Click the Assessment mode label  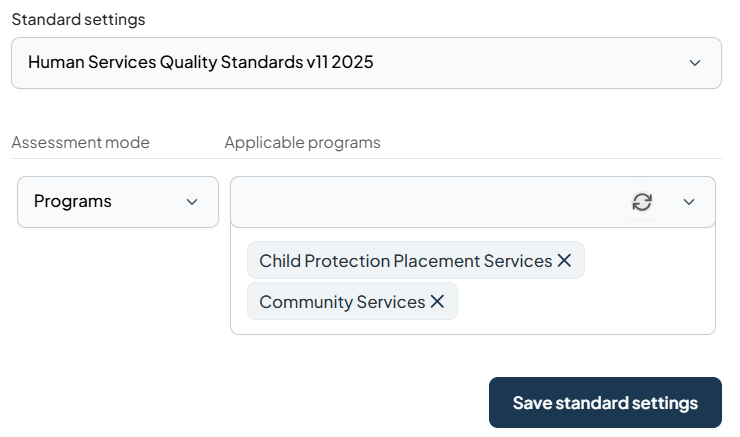tap(80, 142)
